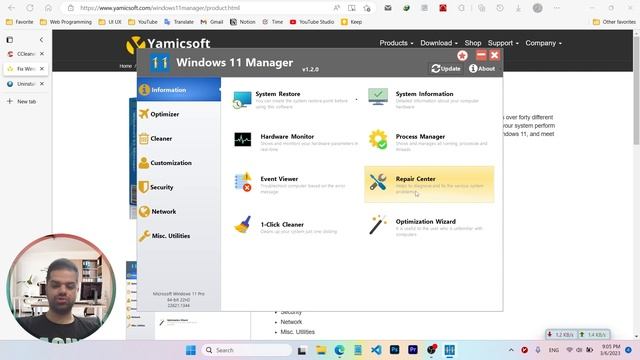Screen dimensions: 640x360
Task: Open File Explorer from taskbar
Action: click(321, 350)
